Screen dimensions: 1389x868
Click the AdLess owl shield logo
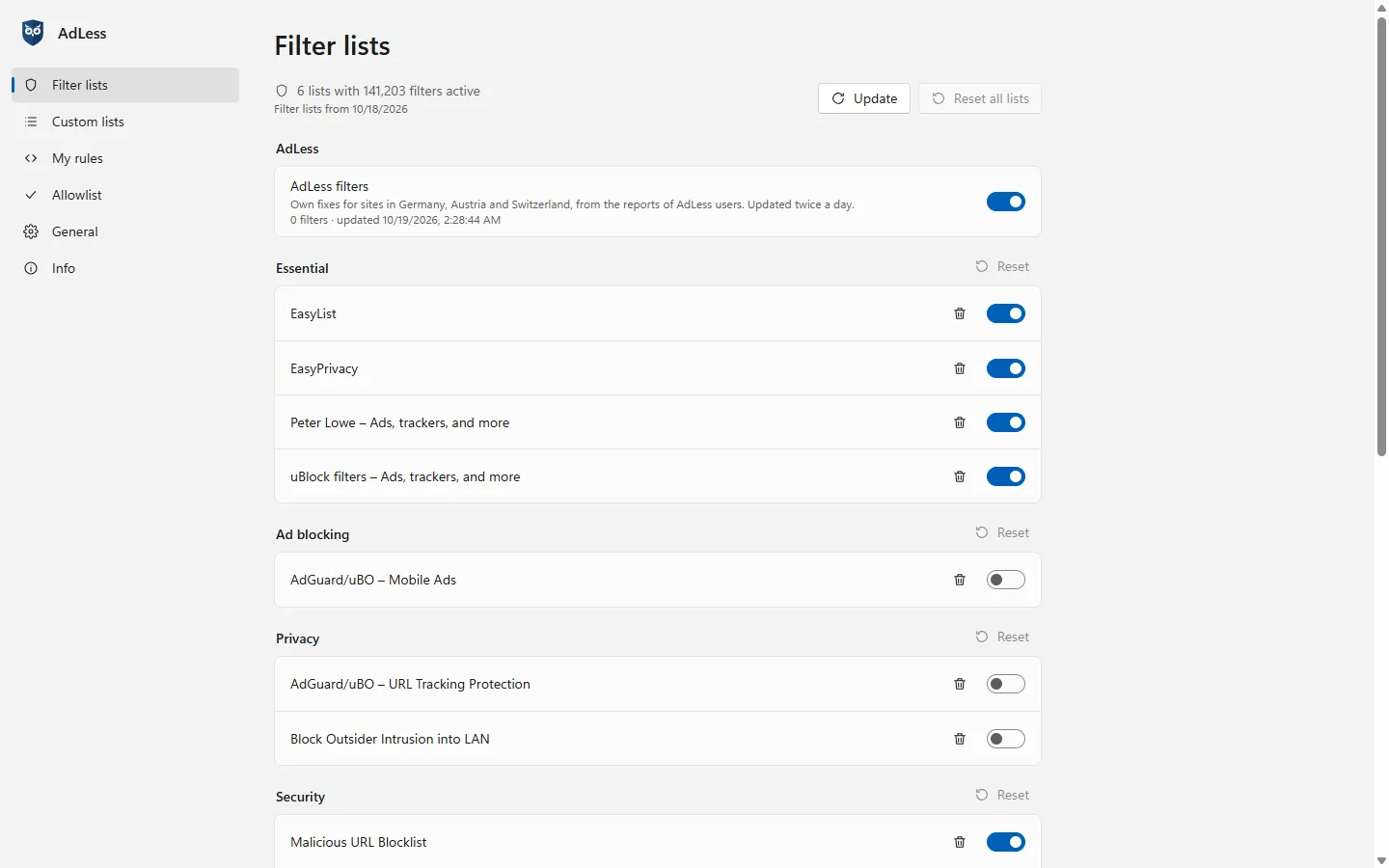click(33, 33)
